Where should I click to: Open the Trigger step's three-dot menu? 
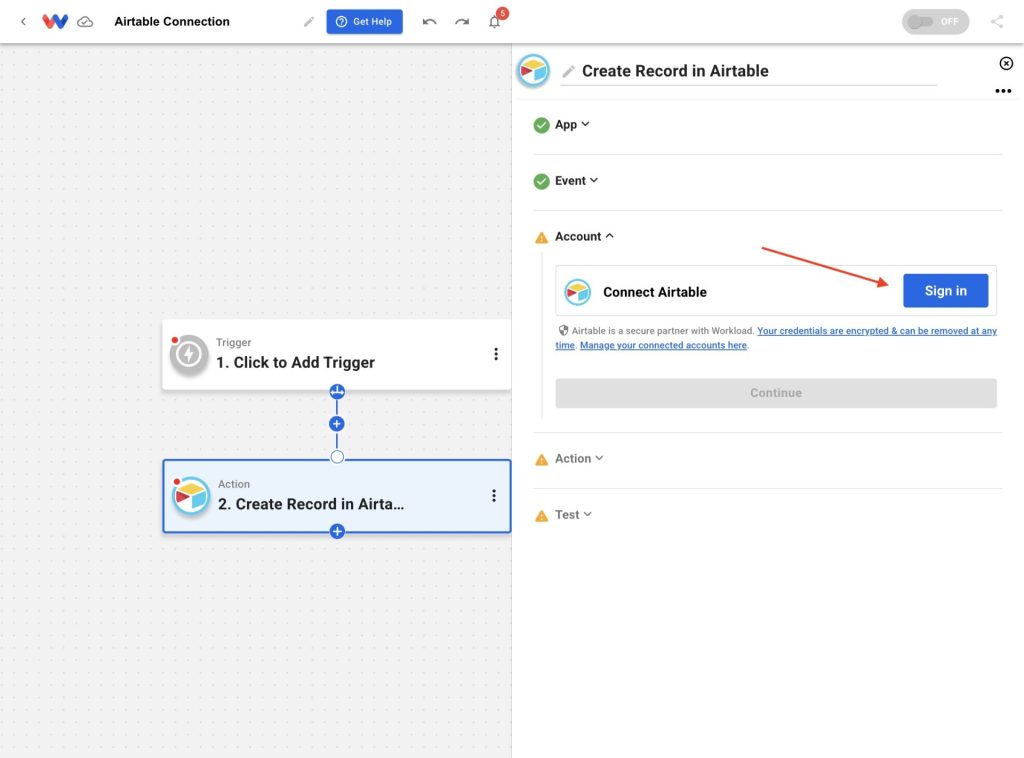click(x=496, y=354)
